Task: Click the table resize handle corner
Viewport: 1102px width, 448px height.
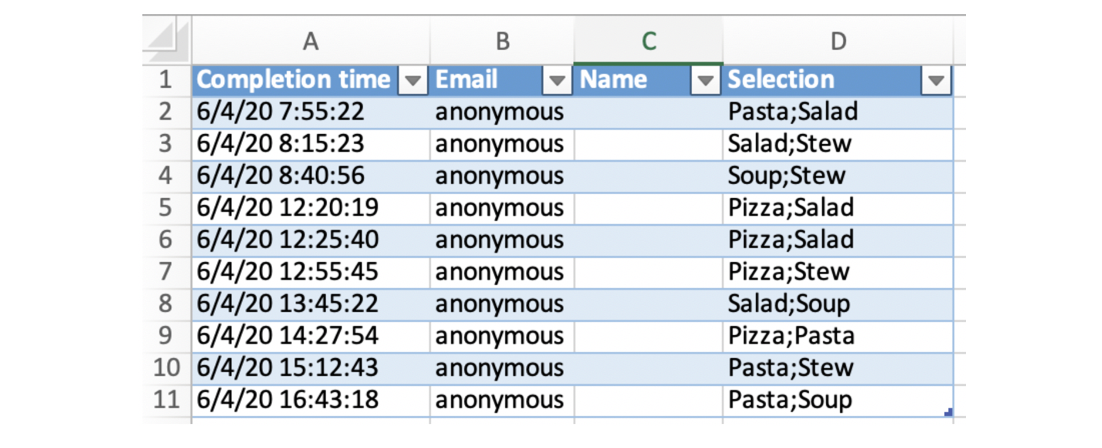Action: coord(949,412)
